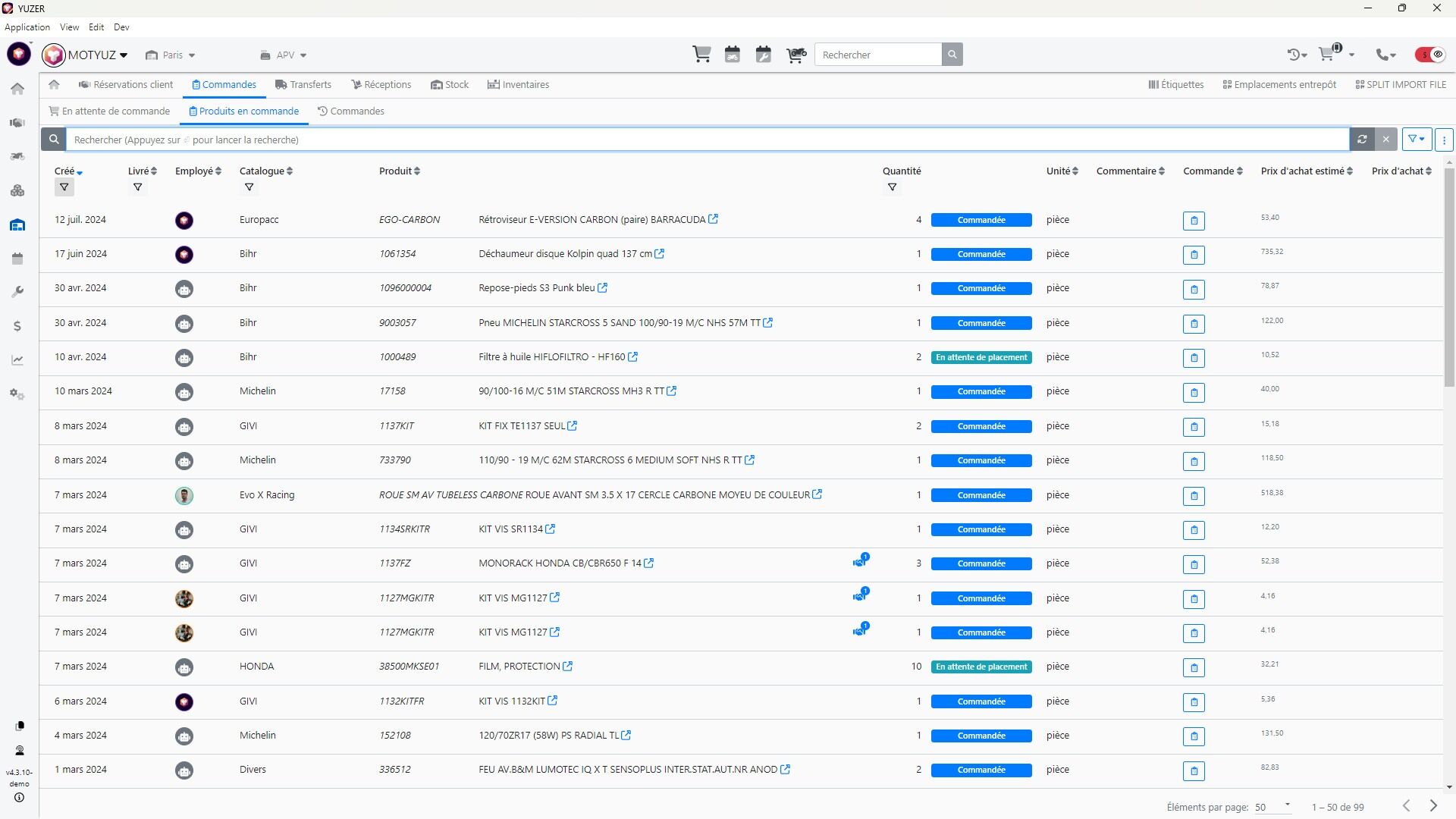
Task: Open the En attente de commande tab
Action: pyautogui.click(x=109, y=111)
